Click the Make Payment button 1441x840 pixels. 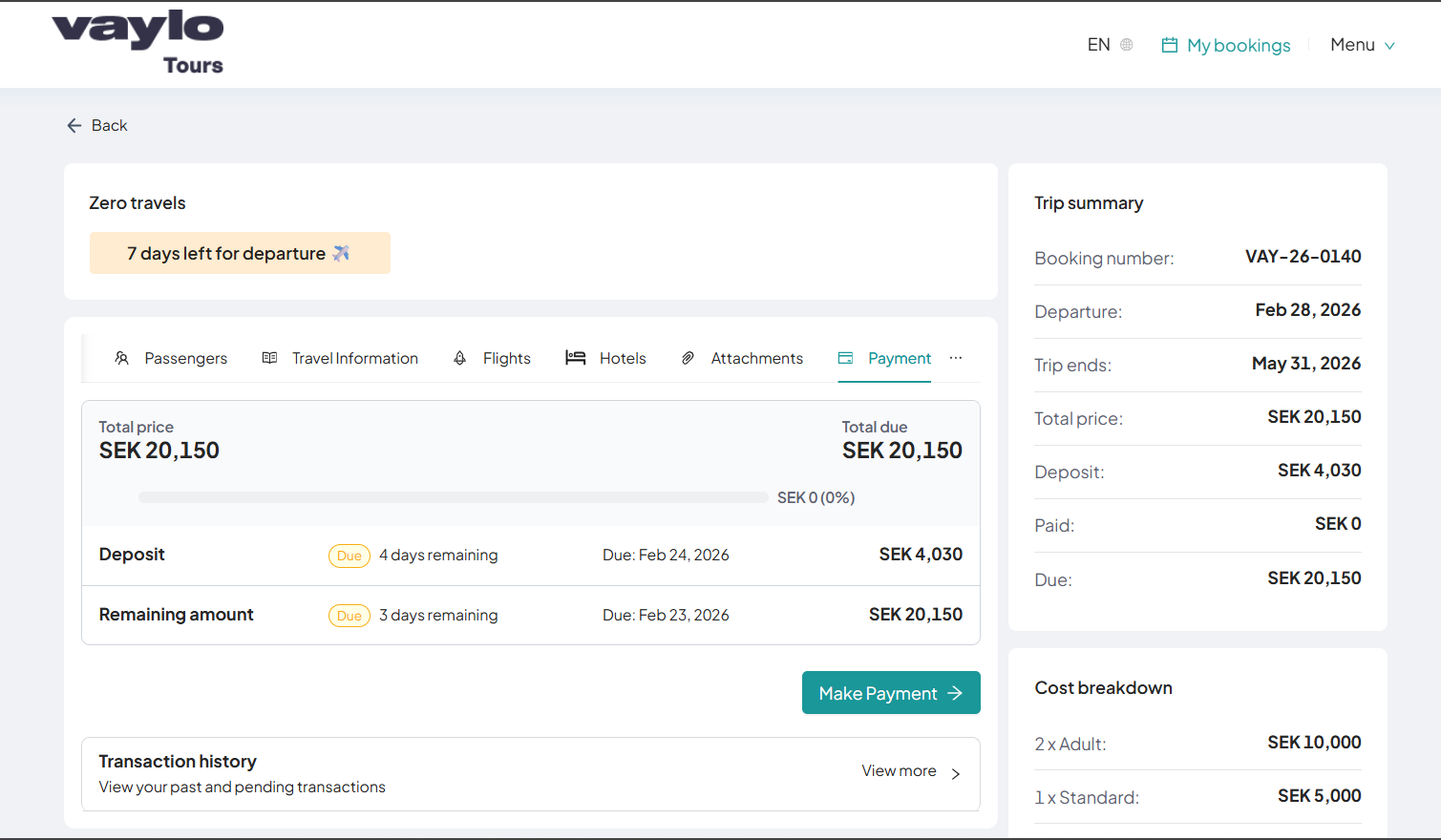point(891,692)
